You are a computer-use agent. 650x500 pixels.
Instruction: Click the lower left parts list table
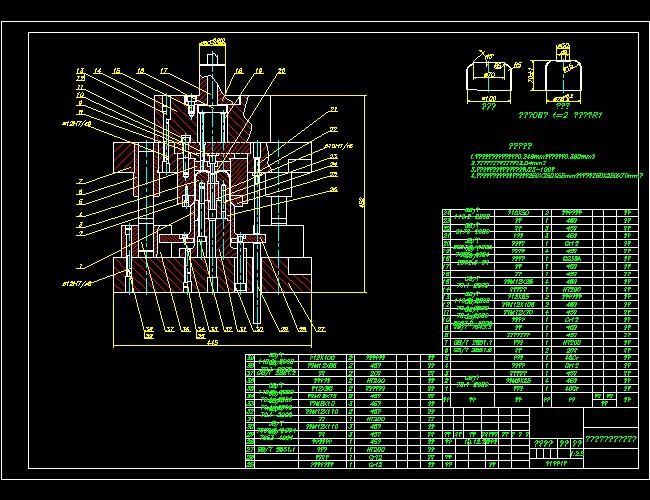(x=340, y=410)
